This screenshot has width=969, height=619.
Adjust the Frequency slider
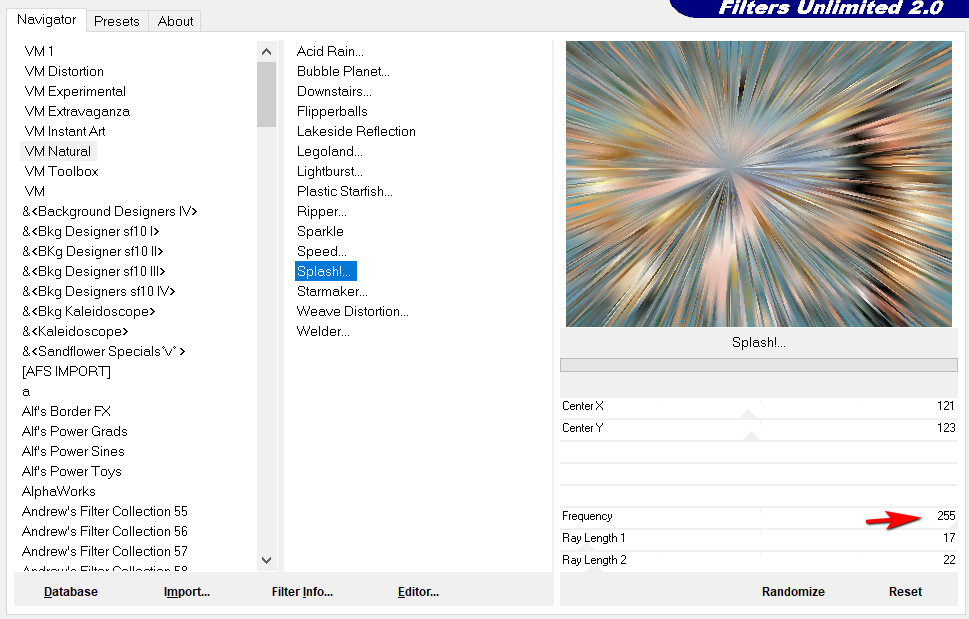[758, 516]
